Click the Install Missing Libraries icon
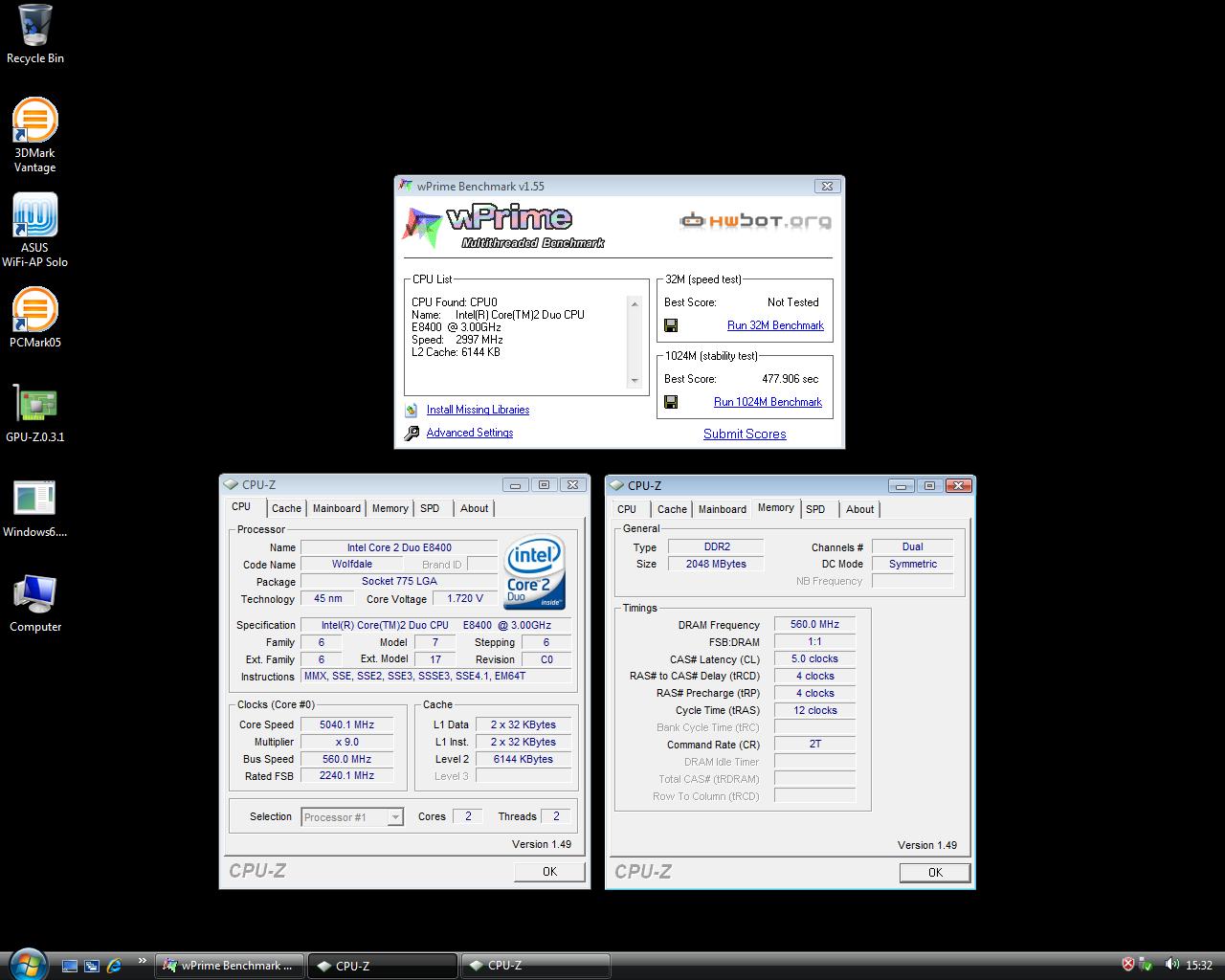Viewport: 1225px width, 980px height. coord(412,410)
